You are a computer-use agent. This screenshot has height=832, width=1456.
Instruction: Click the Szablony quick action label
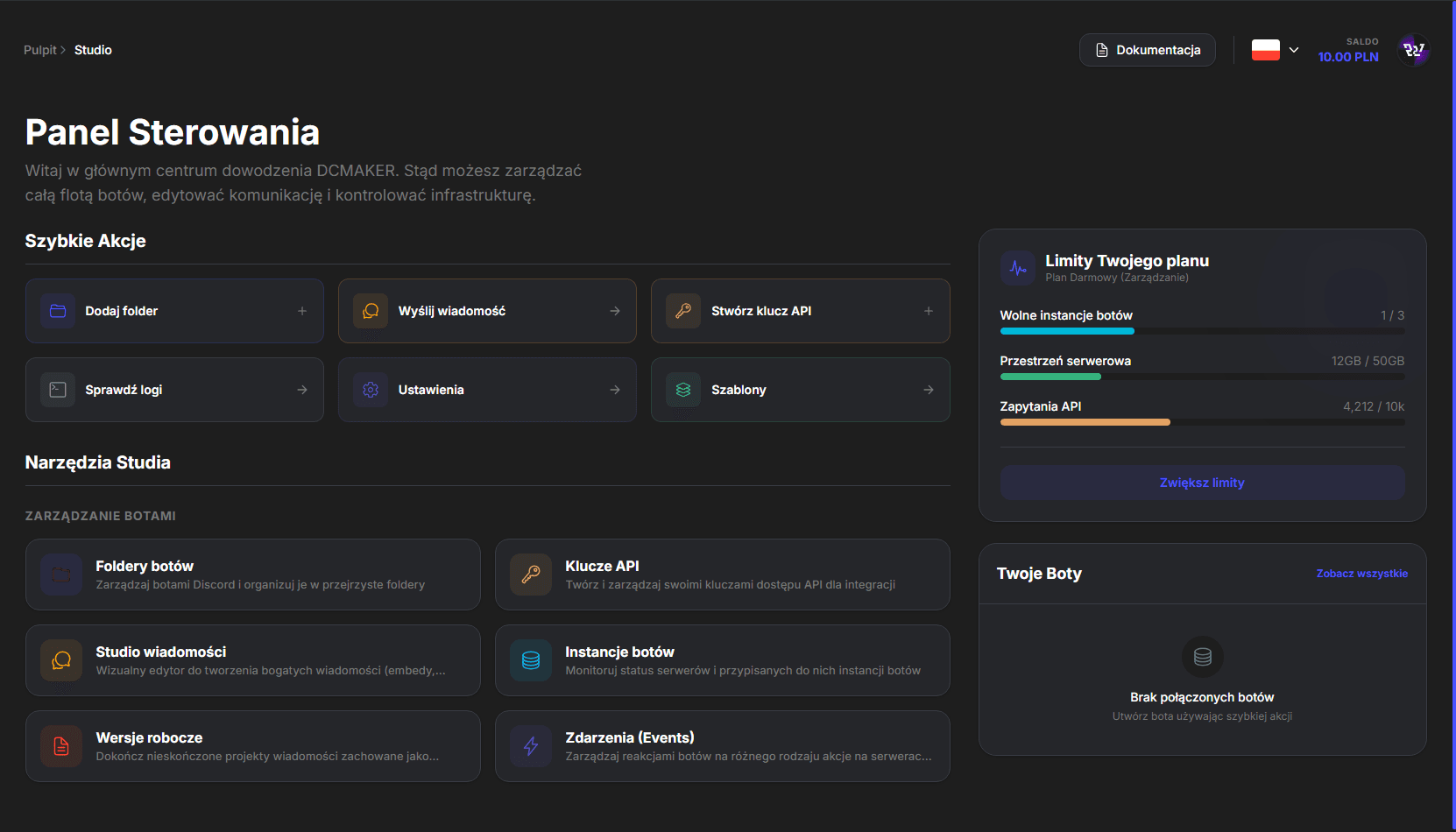pyautogui.click(x=739, y=390)
